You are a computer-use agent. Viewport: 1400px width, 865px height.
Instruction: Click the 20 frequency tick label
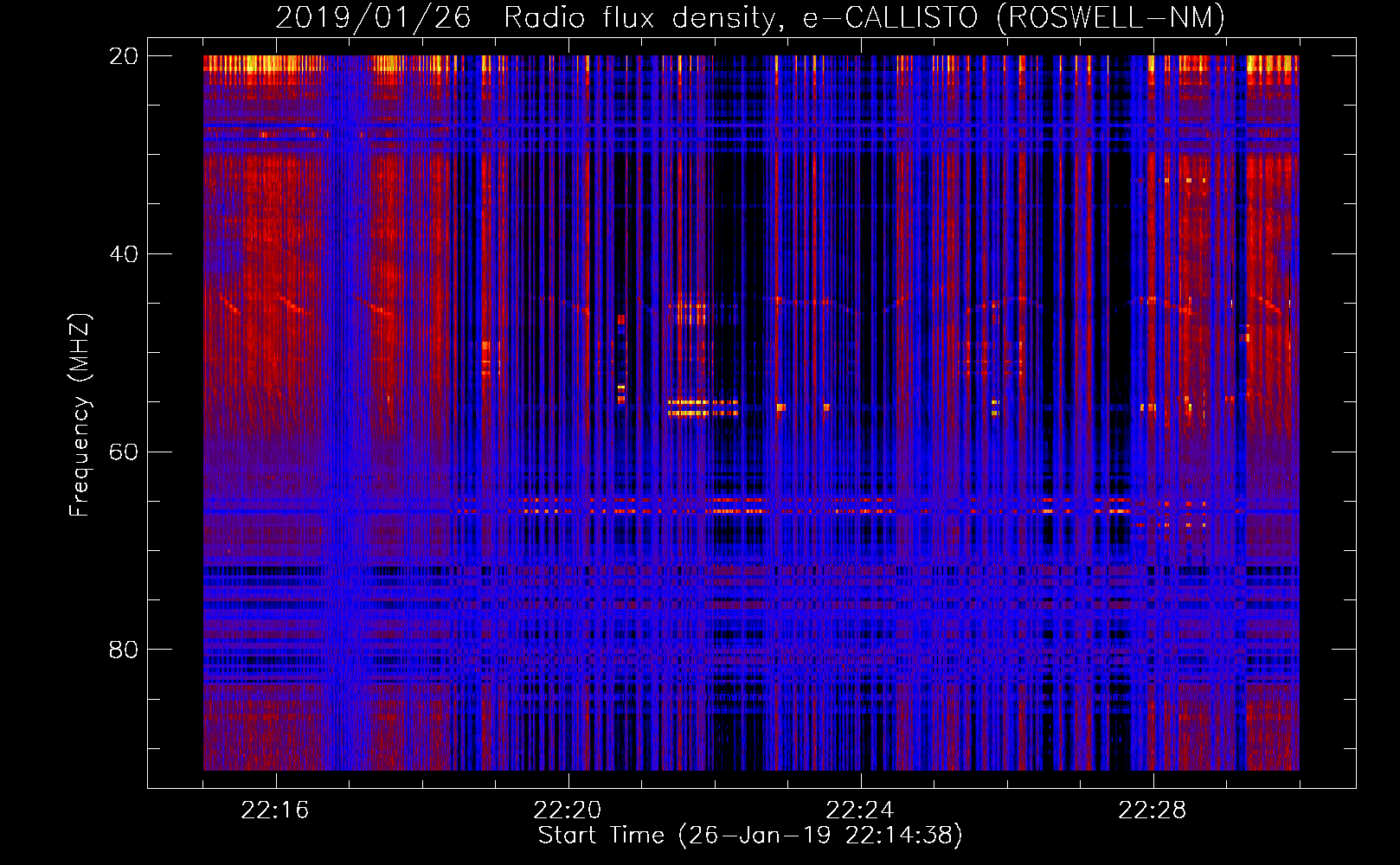pyautogui.click(x=124, y=56)
